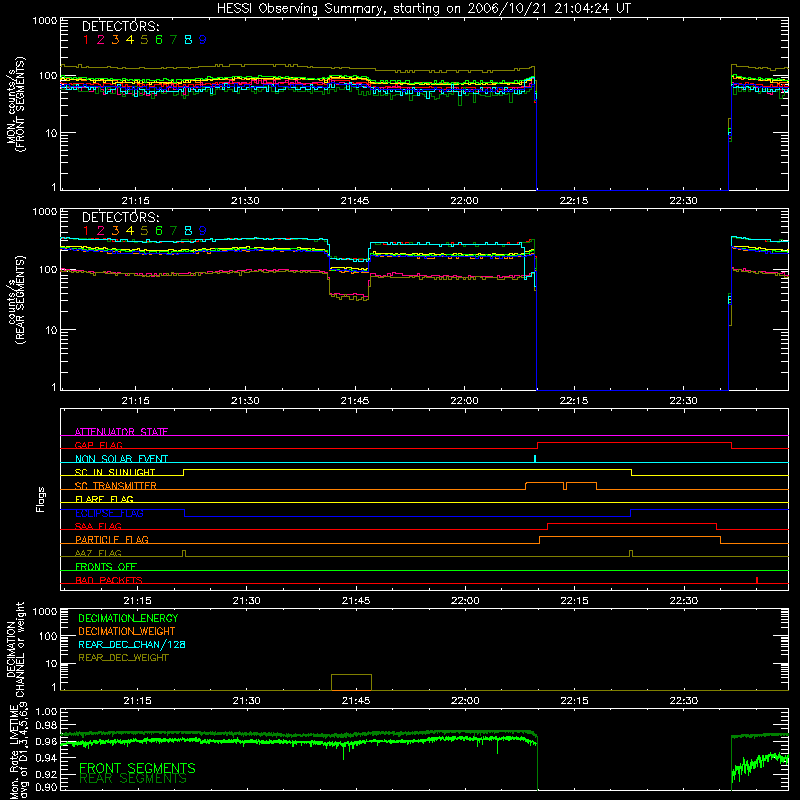Click the DECIMATION_ENERGY legend entry
Image resolution: width=800 pixels, height=800 pixels.
(128, 618)
